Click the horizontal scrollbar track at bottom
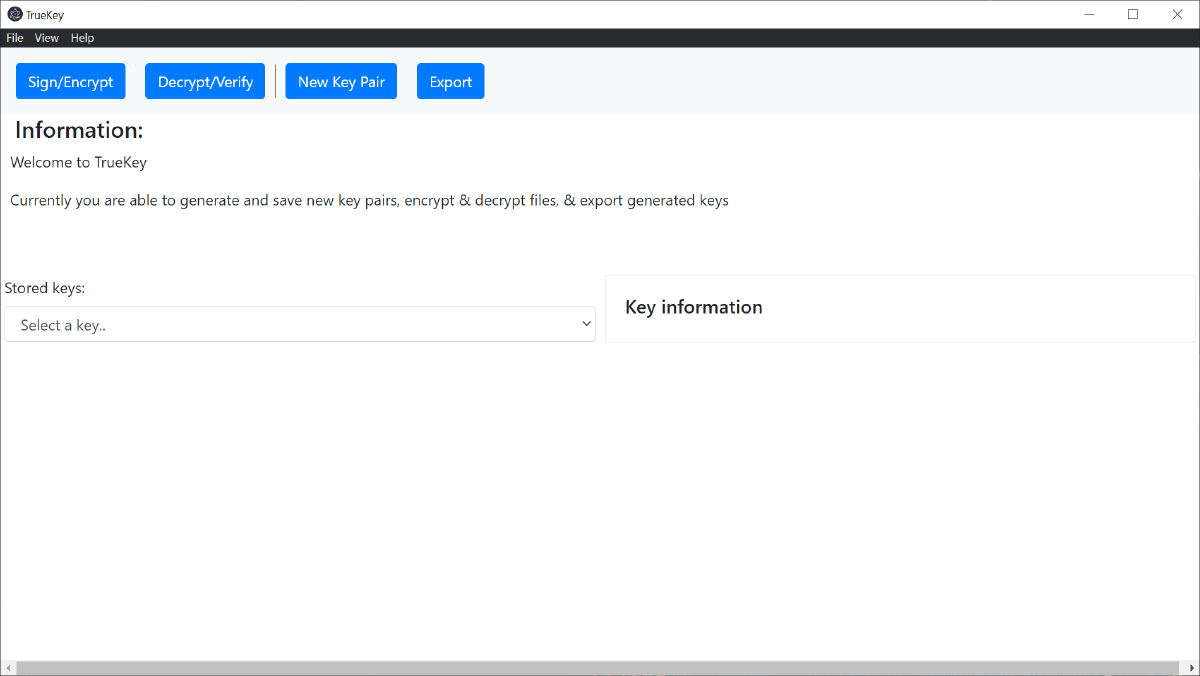Viewport: 1200px width, 676px height. tap(600, 668)
